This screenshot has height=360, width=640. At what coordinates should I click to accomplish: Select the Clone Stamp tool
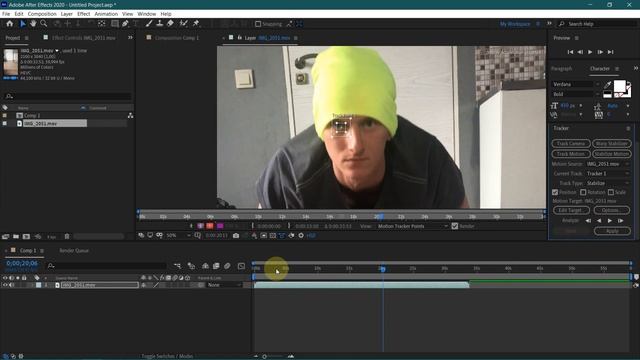[160, 24]
